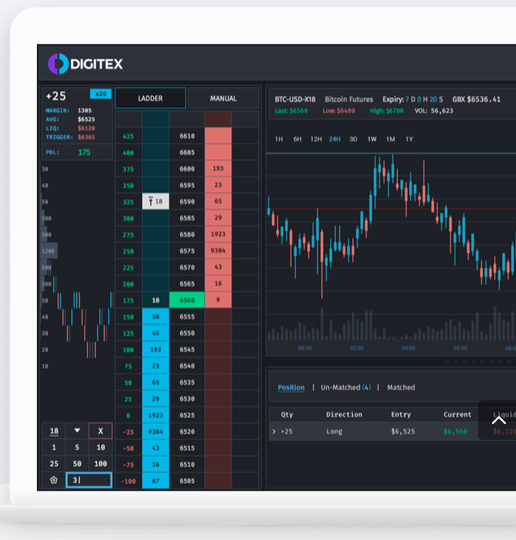Click bid quantity 45 at price 6550
Image resolution: width=516 pixels, height=540 pixels.
pos(156,333)
